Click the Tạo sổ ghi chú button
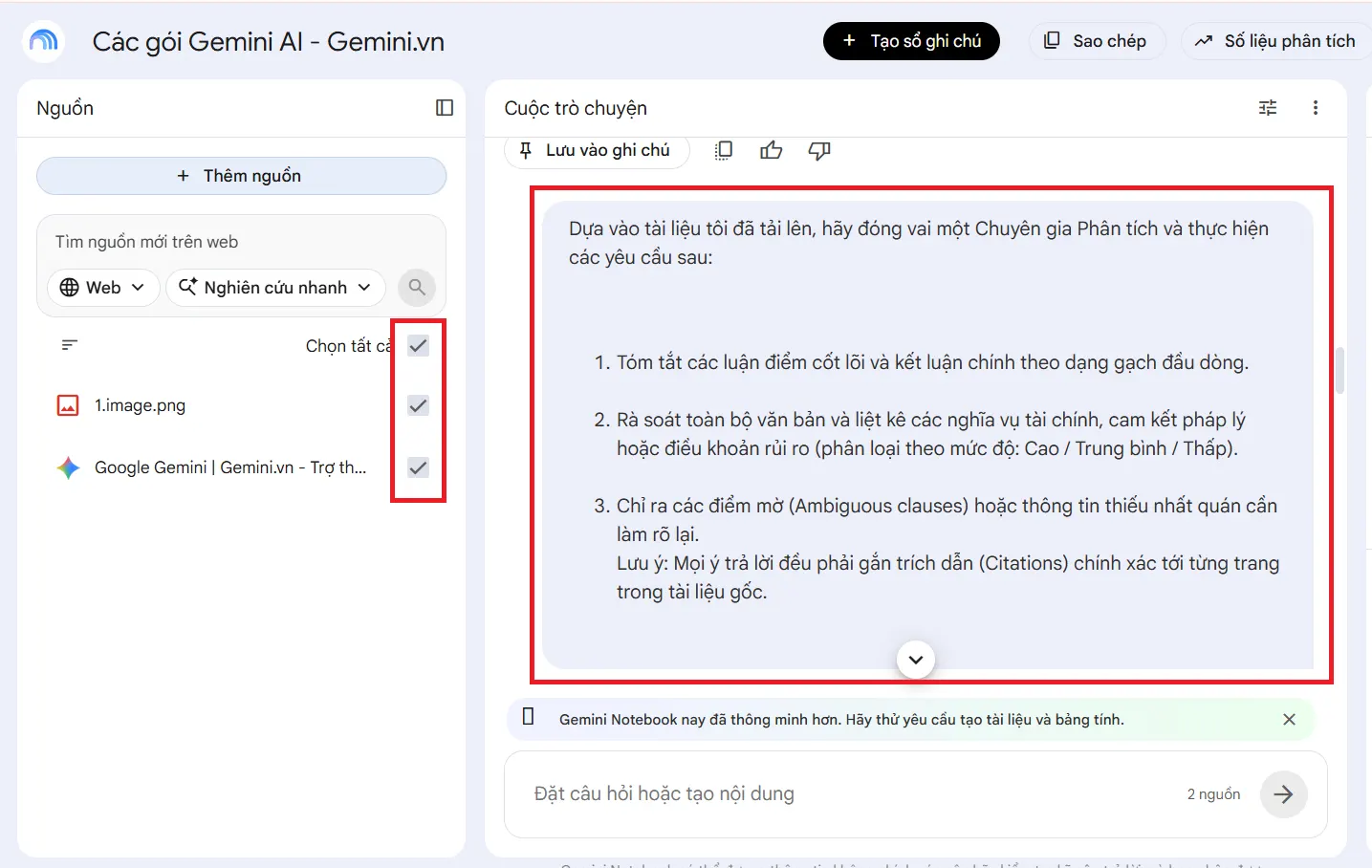The width and height of the screenshot is (1372, 868). pos(911,41)
